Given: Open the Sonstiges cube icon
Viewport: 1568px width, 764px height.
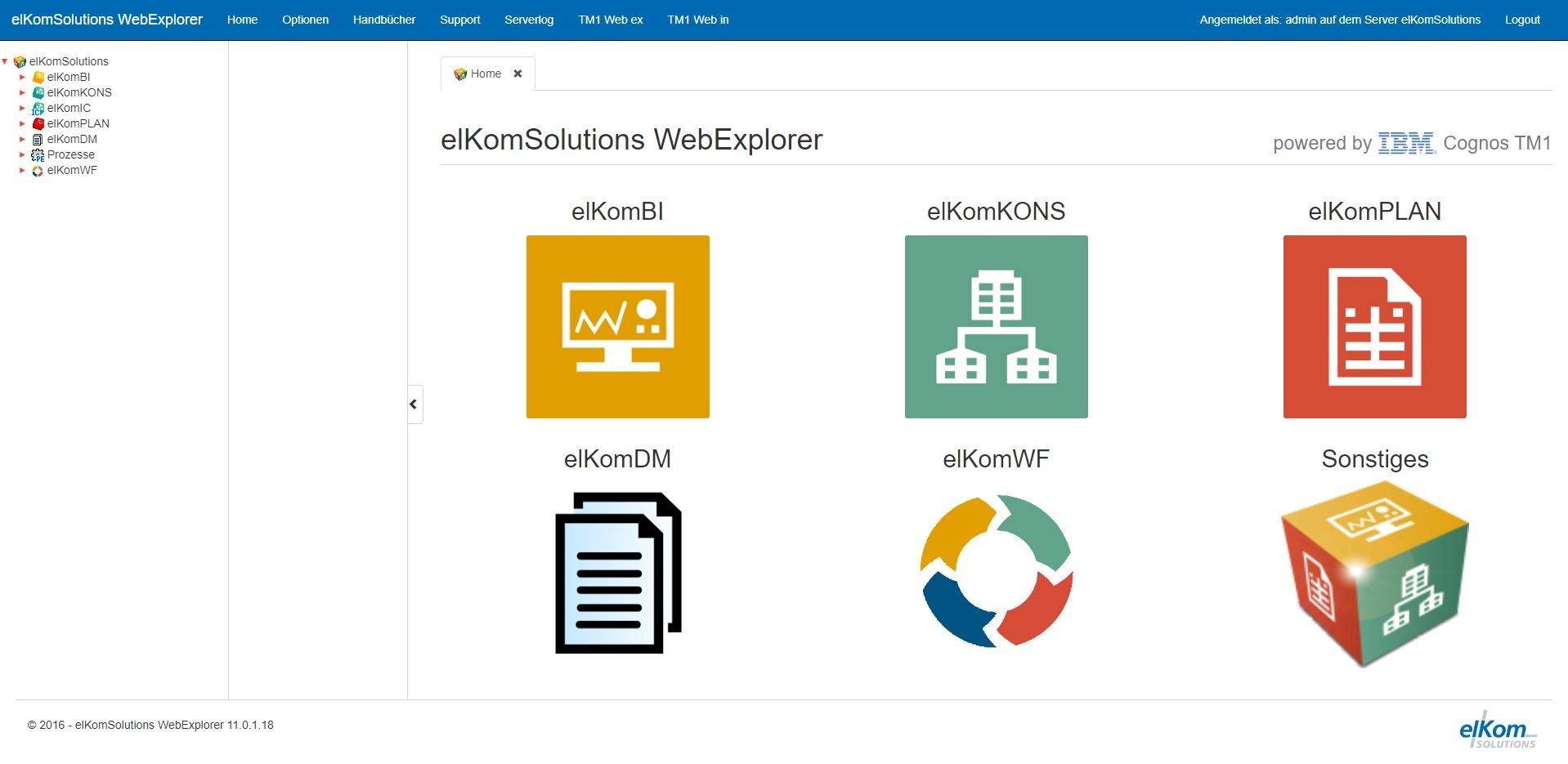Looking at the screenshot, I should tap(1374, 574).
